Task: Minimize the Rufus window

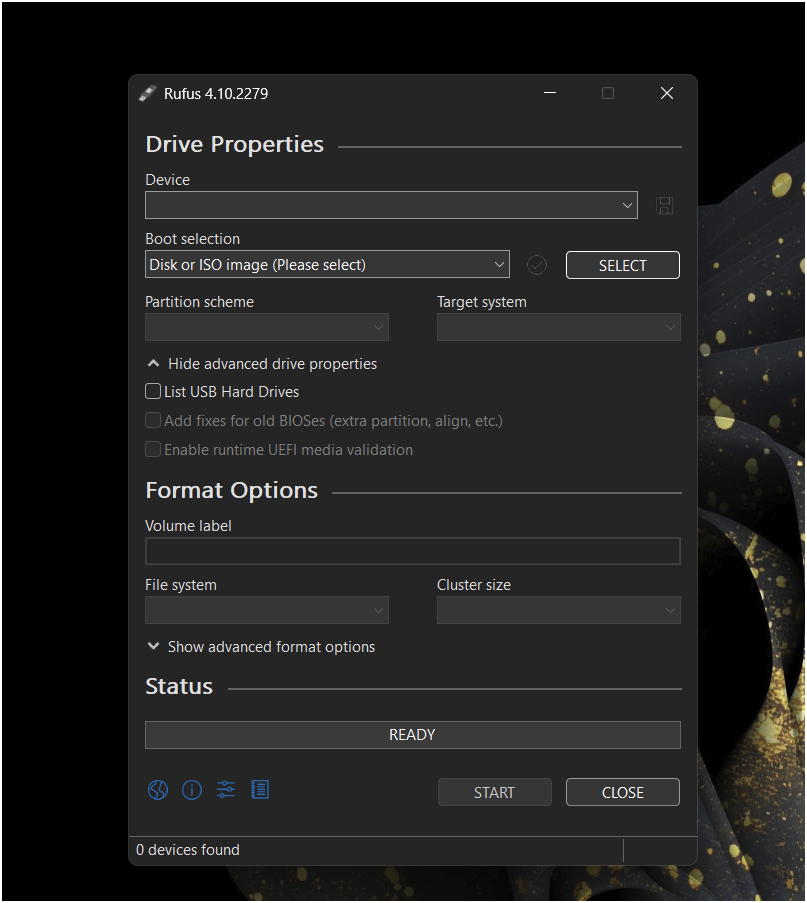Action: click(550, 93)
